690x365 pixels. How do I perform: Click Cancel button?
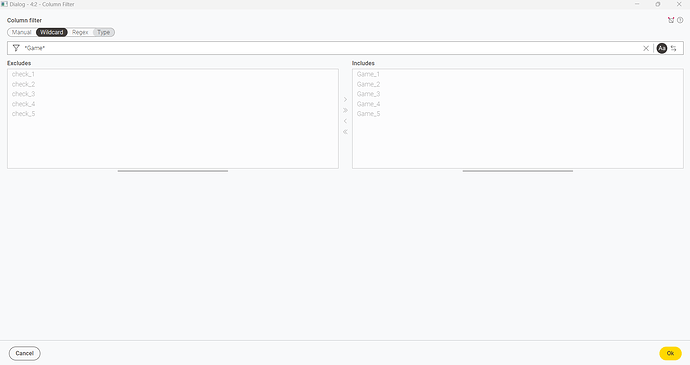(x=25, y=353)
